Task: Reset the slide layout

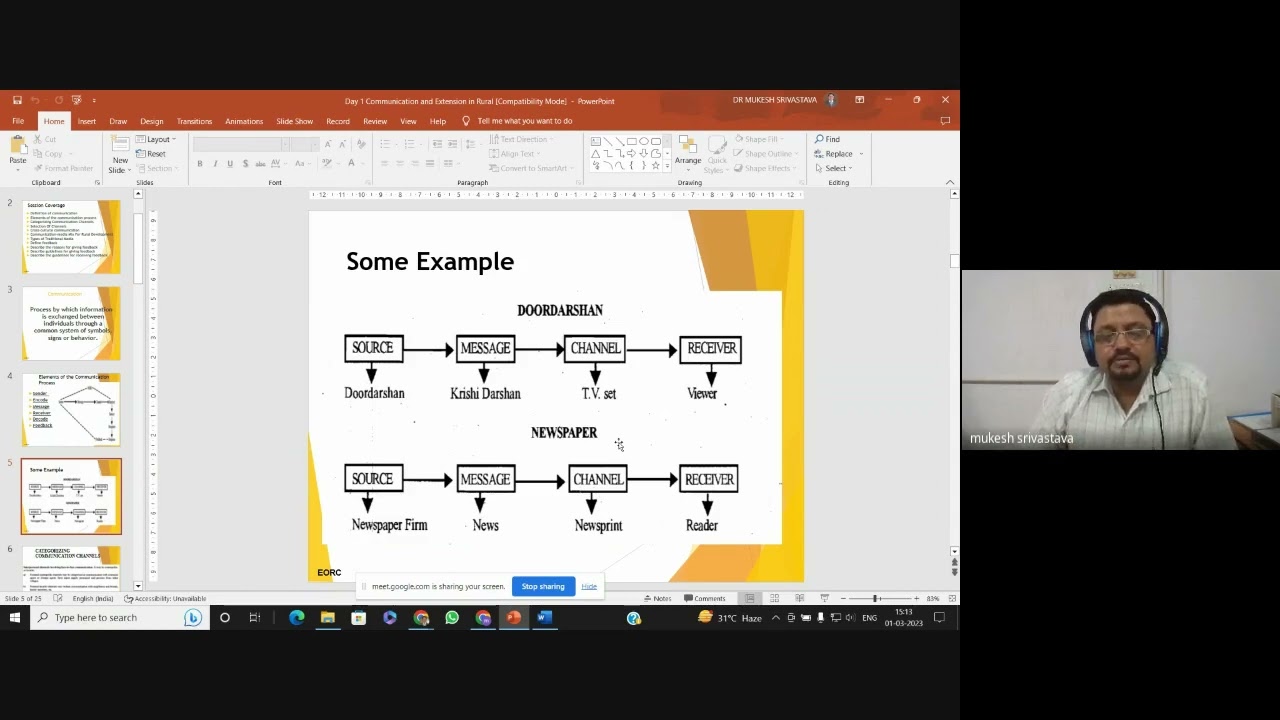Action: pyautogui.click(x=151, y=154)
